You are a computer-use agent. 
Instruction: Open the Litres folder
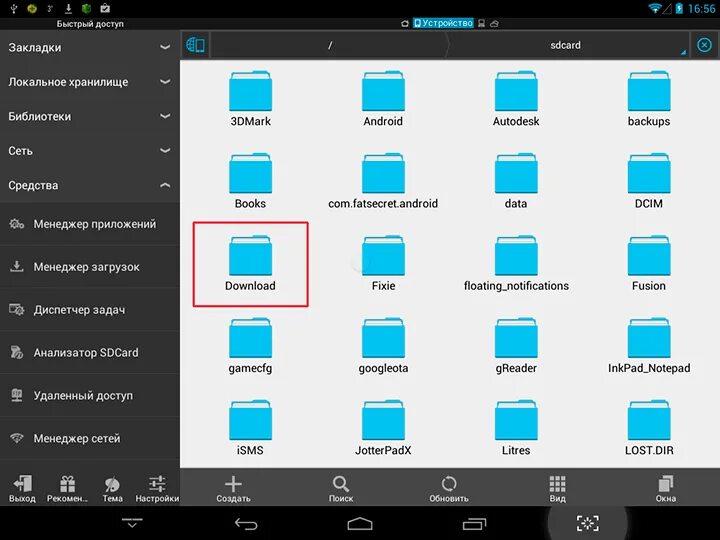tap(516, 428)
